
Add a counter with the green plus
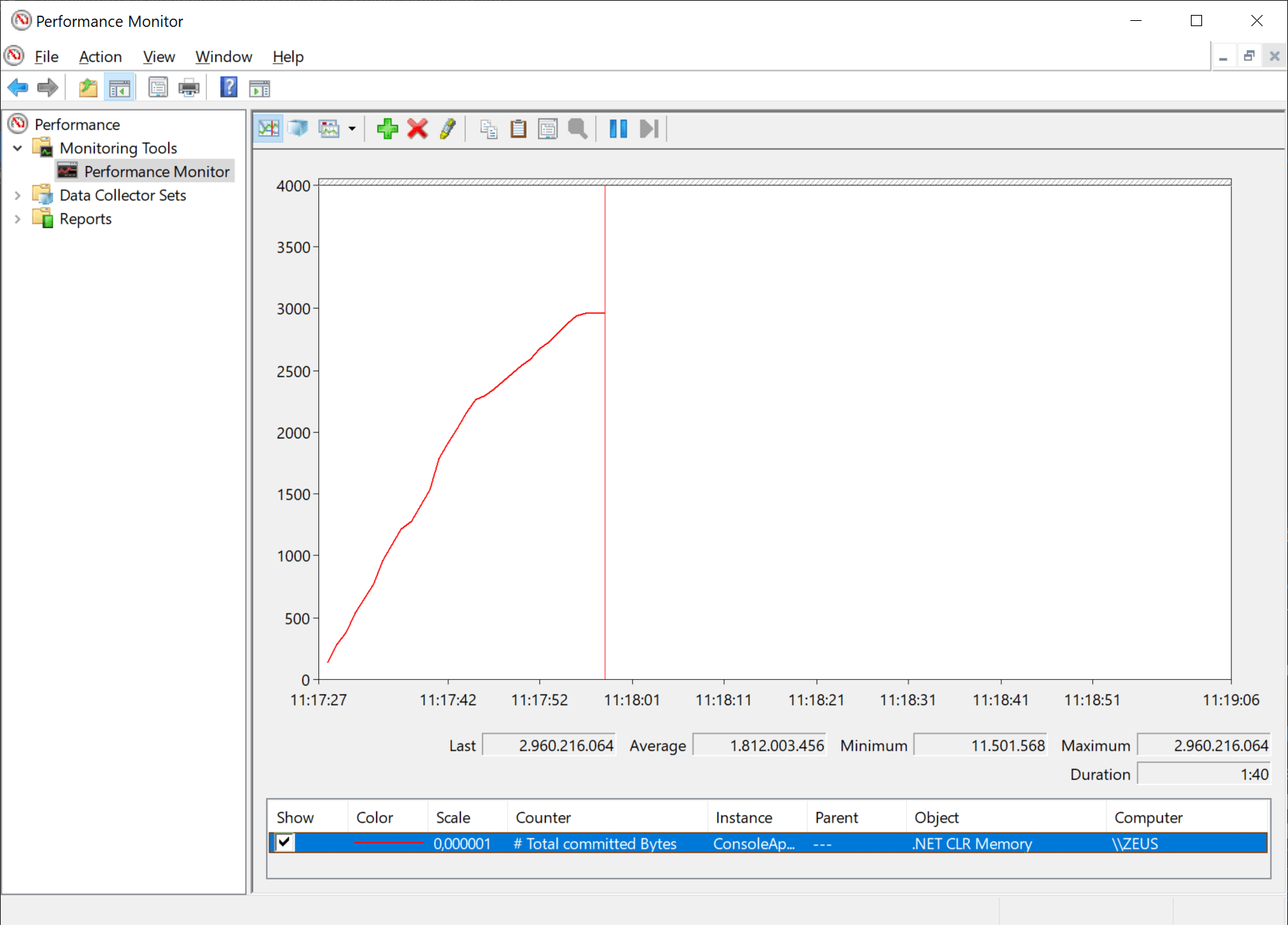coord(387,129)
